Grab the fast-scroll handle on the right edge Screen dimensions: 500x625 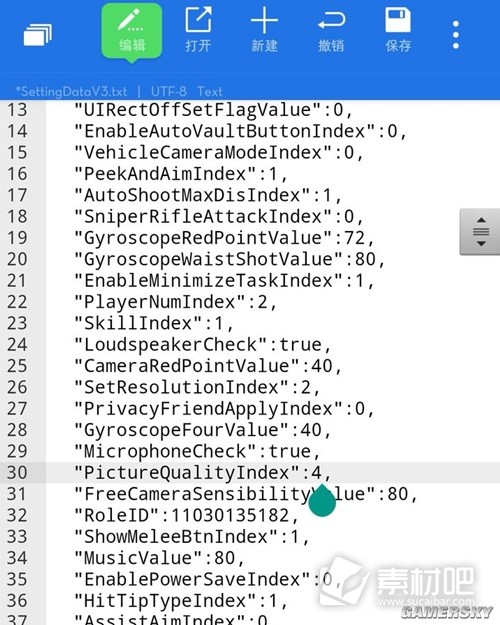[x=480, y=232]
